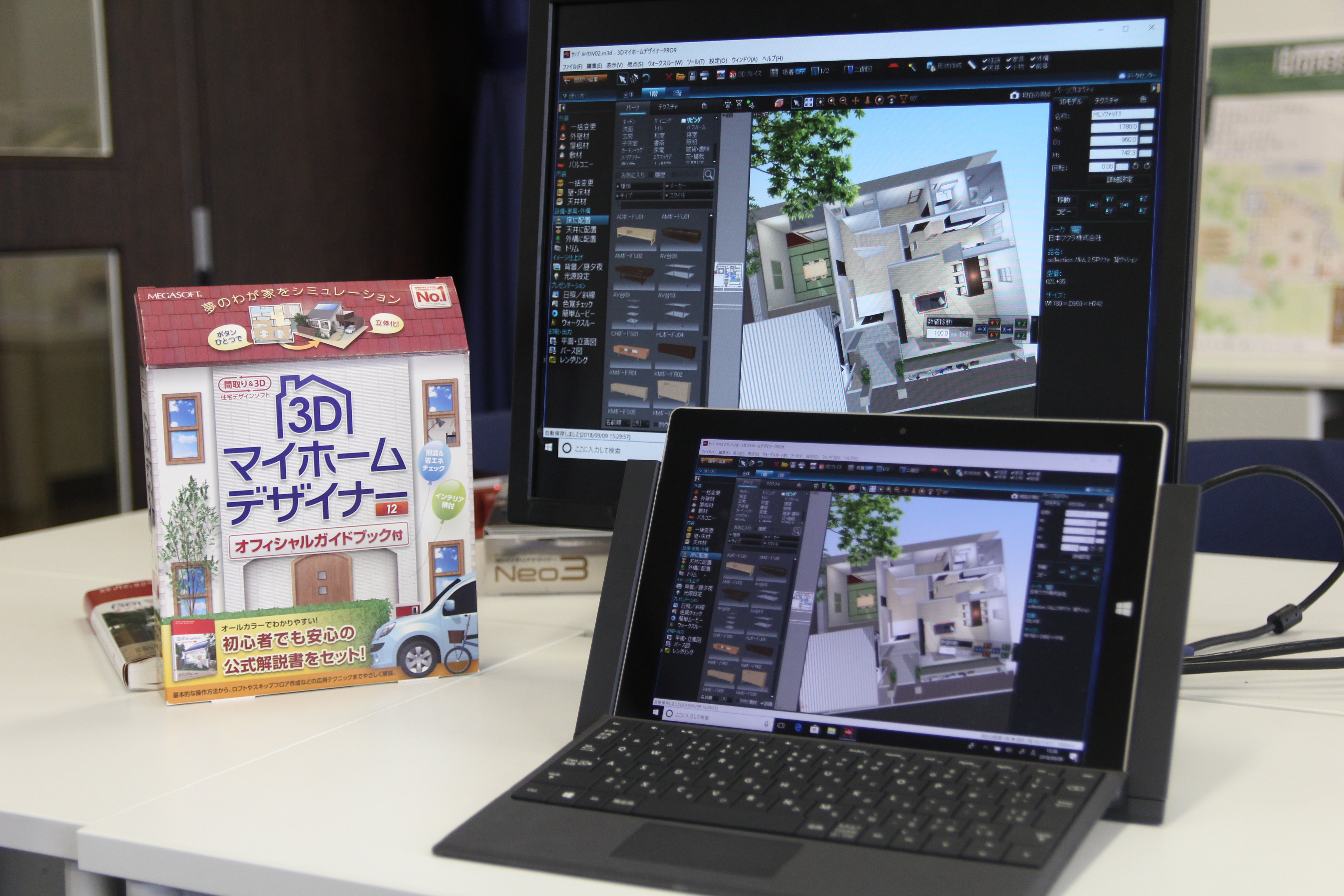This screenshot has height=896, width=1344.
Task: Toggle the 住設 checkbox on the monitor toolbar
Action: click(991, 61)
